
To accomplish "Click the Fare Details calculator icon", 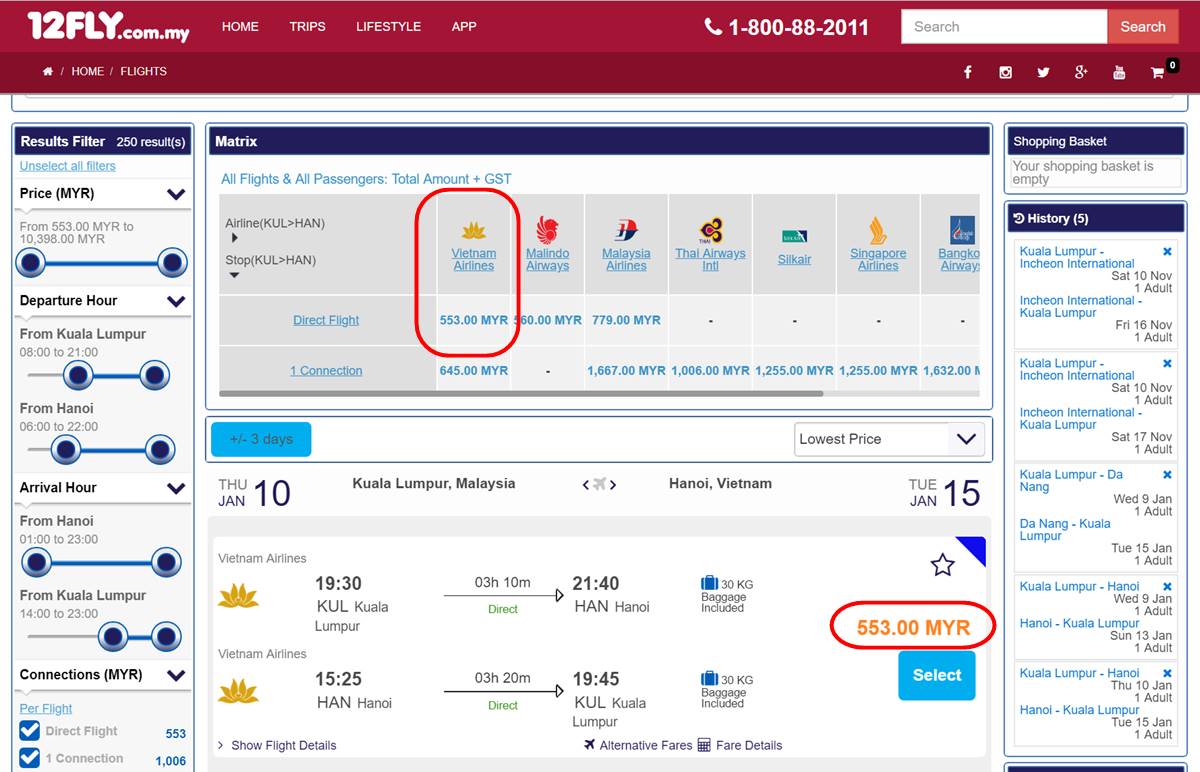I will 704,745.
